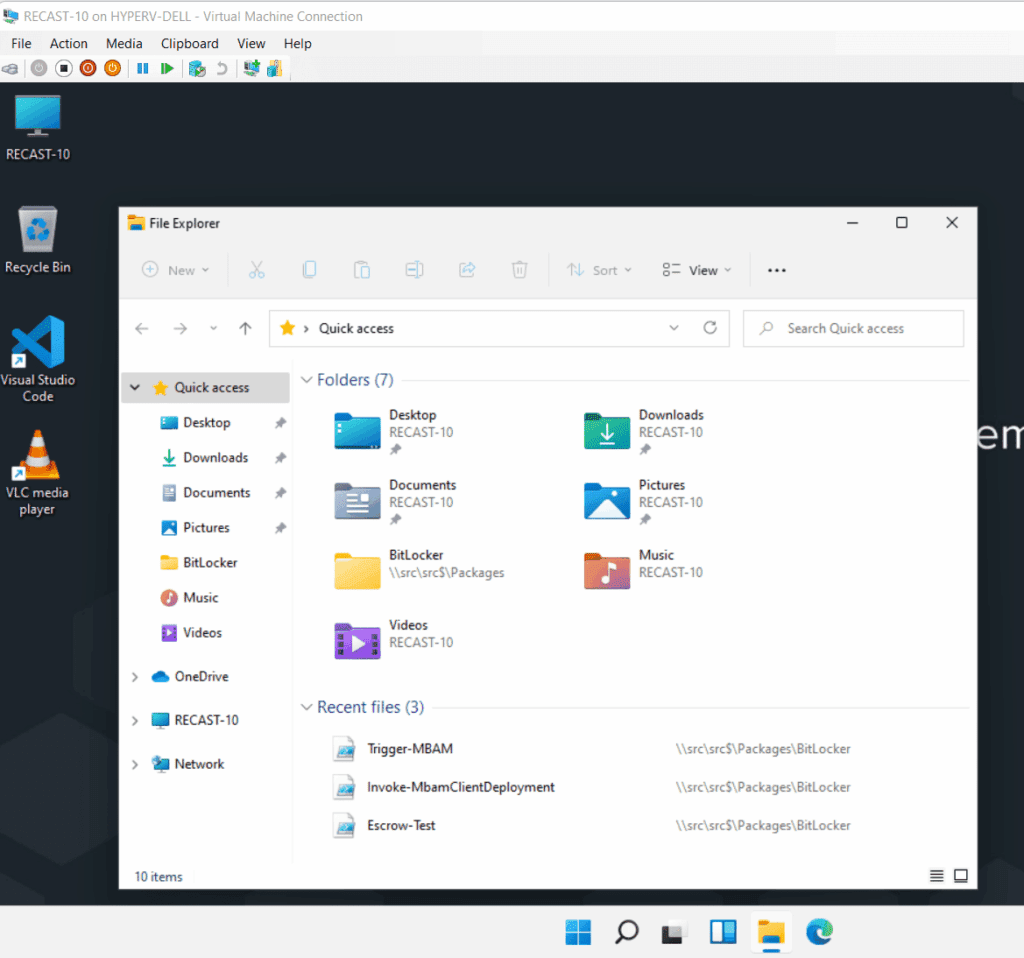Open Microsoft Edge from the taskbar

click(819, 932)
